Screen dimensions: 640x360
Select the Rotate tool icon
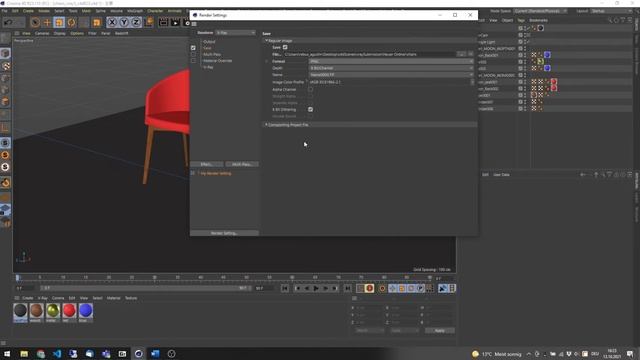coord(71,22)
